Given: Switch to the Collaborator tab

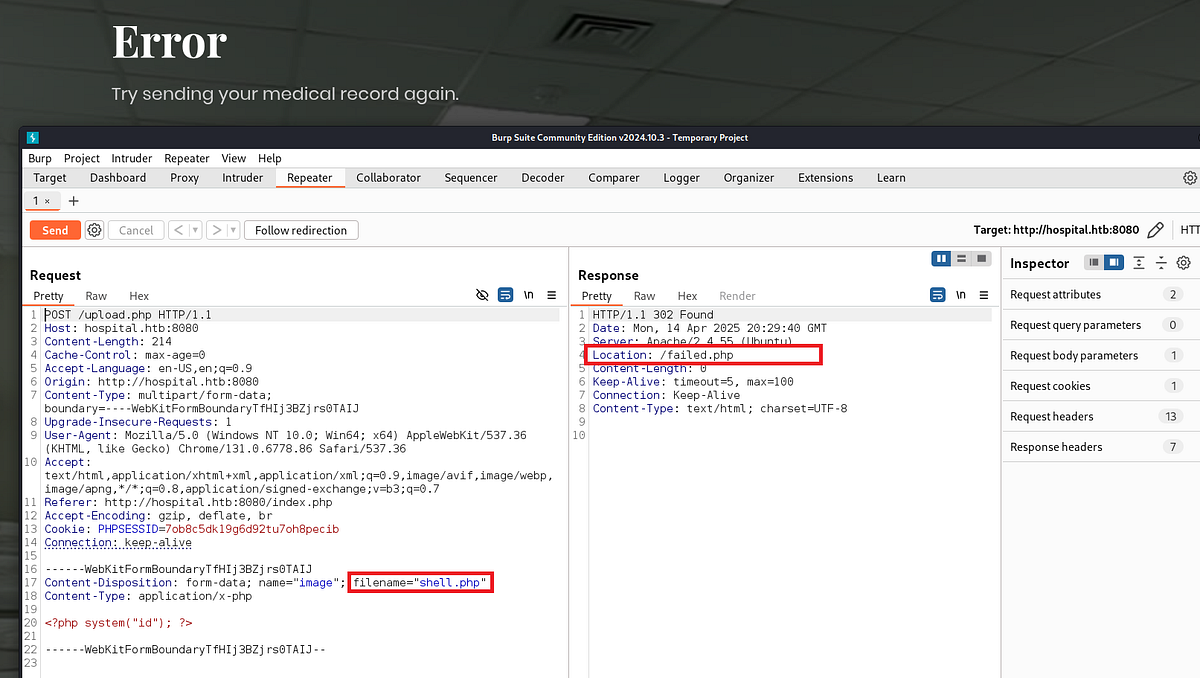Looking at the screenshot, I should 389,178.
